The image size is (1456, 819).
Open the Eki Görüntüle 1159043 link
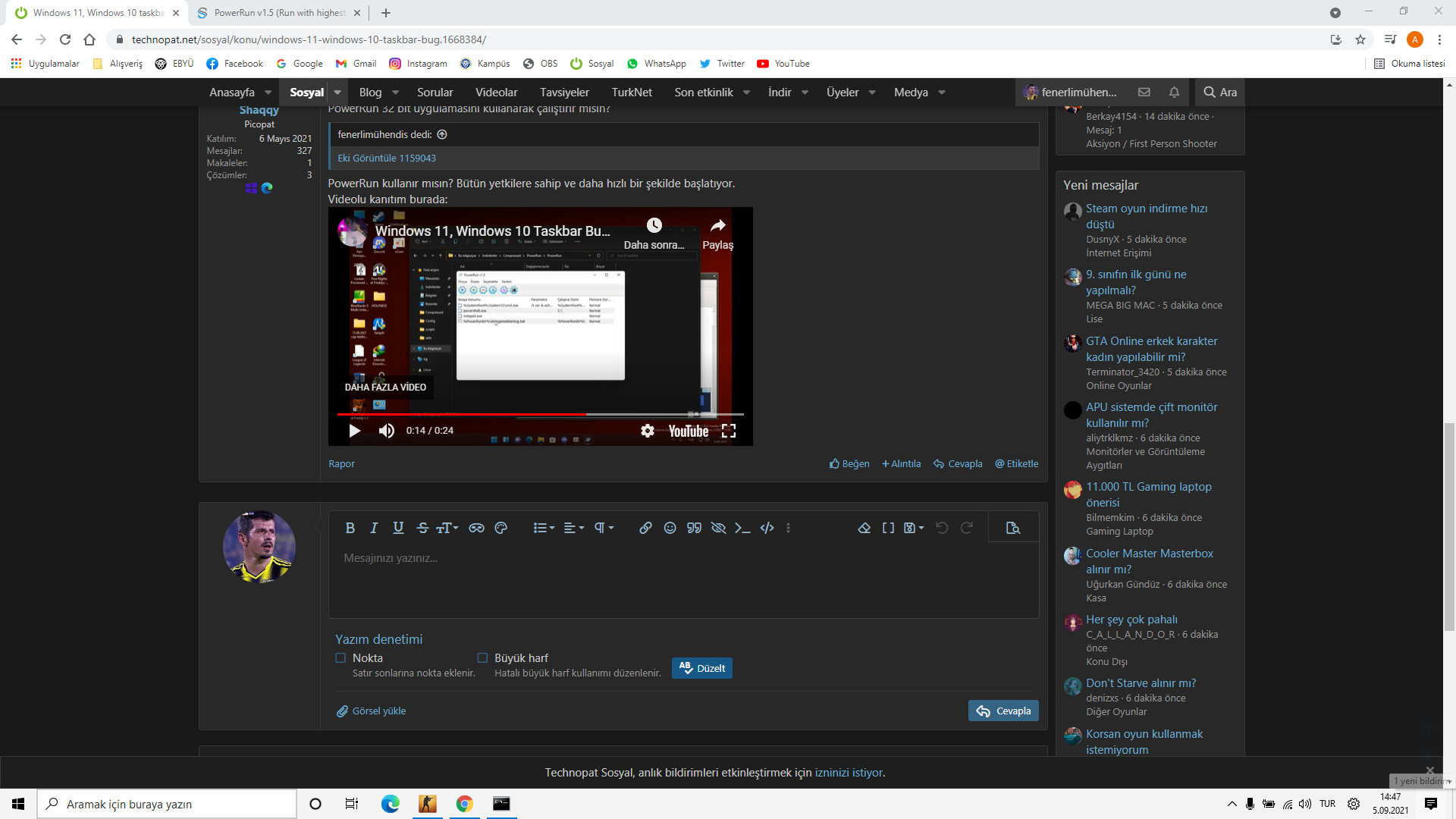point(387,158)
